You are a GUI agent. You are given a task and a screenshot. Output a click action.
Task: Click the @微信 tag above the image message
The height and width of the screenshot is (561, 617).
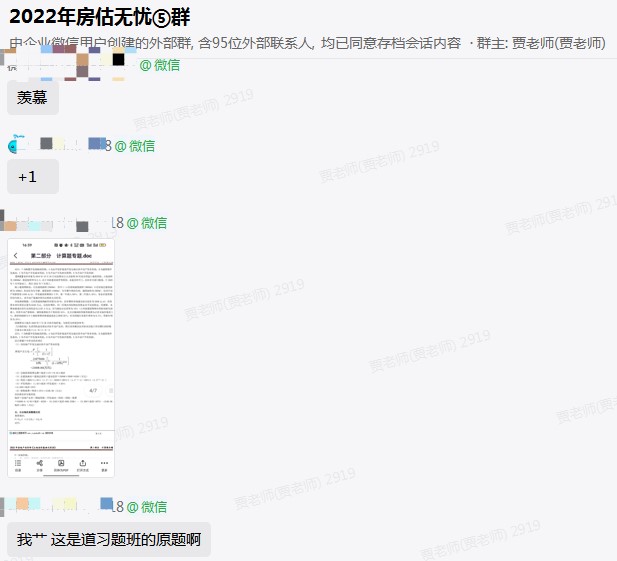click(x=147, y=223)
